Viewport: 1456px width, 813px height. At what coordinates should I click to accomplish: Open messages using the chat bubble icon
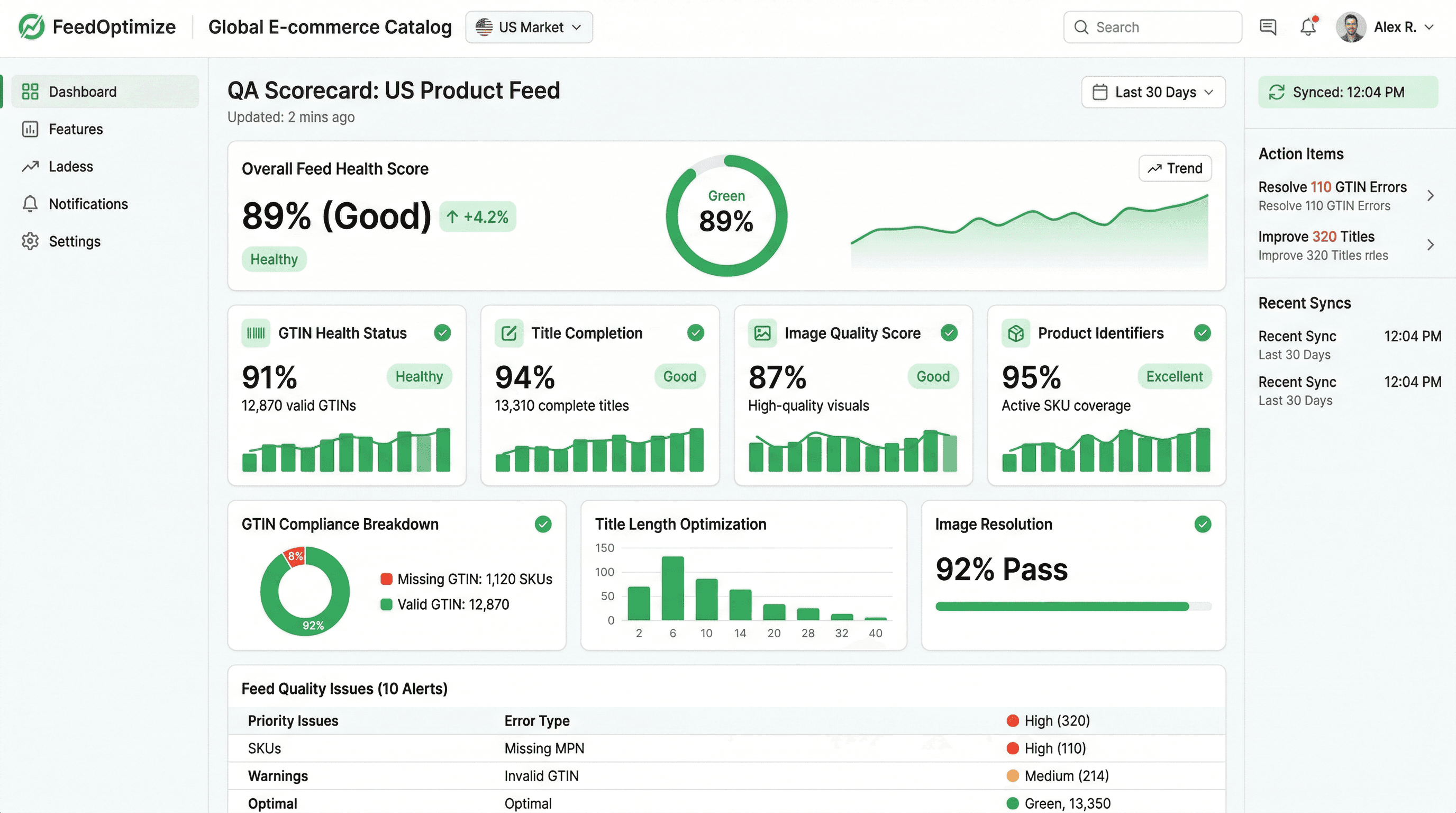click(x=1268, y=26)
